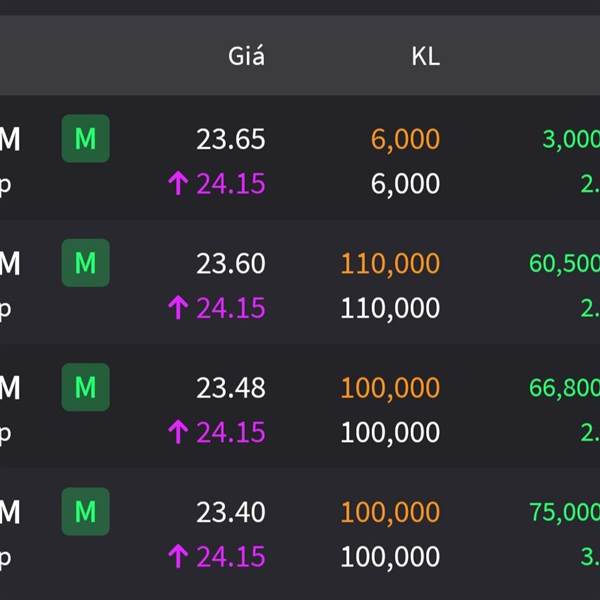Click the purple up arrow under price 23.40
This screenshot has width=600, height=600.
click(x=178, y=556)
